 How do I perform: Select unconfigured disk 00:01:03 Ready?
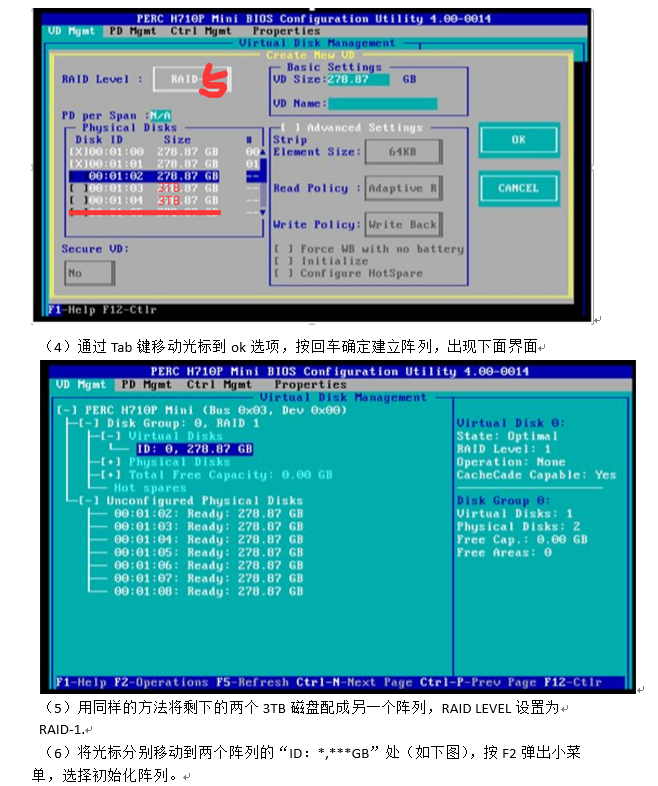coord(208,526)
